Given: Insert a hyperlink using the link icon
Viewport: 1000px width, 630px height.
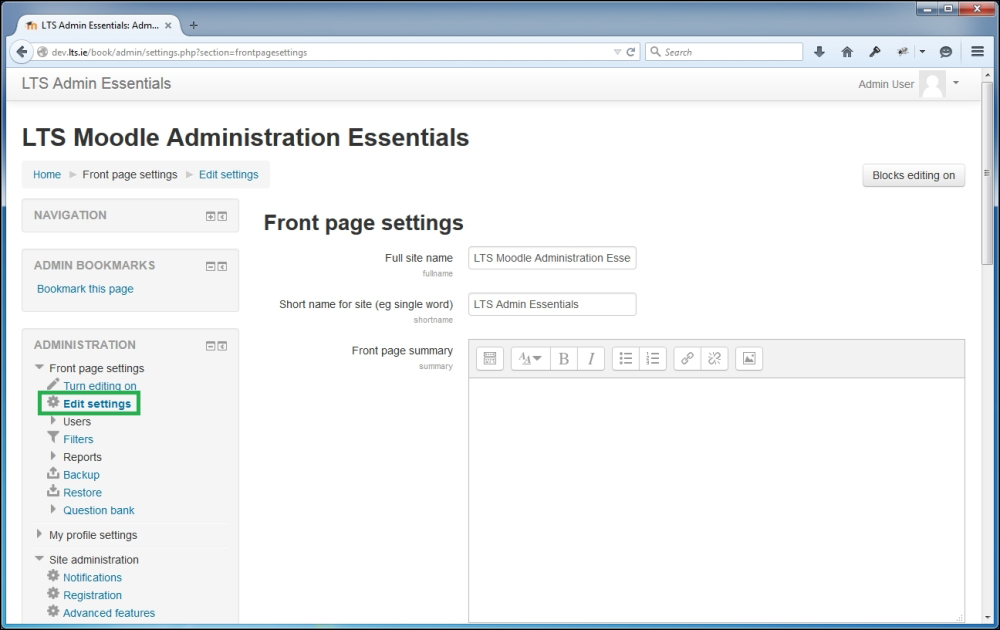Looking at the screenshot, I should (687, 358).
